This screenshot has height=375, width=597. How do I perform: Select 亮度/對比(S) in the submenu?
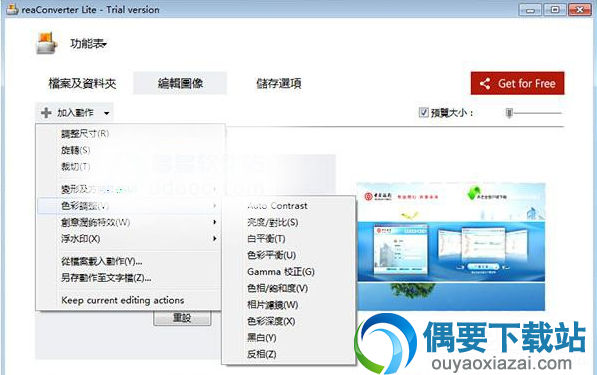coord(289,222)
